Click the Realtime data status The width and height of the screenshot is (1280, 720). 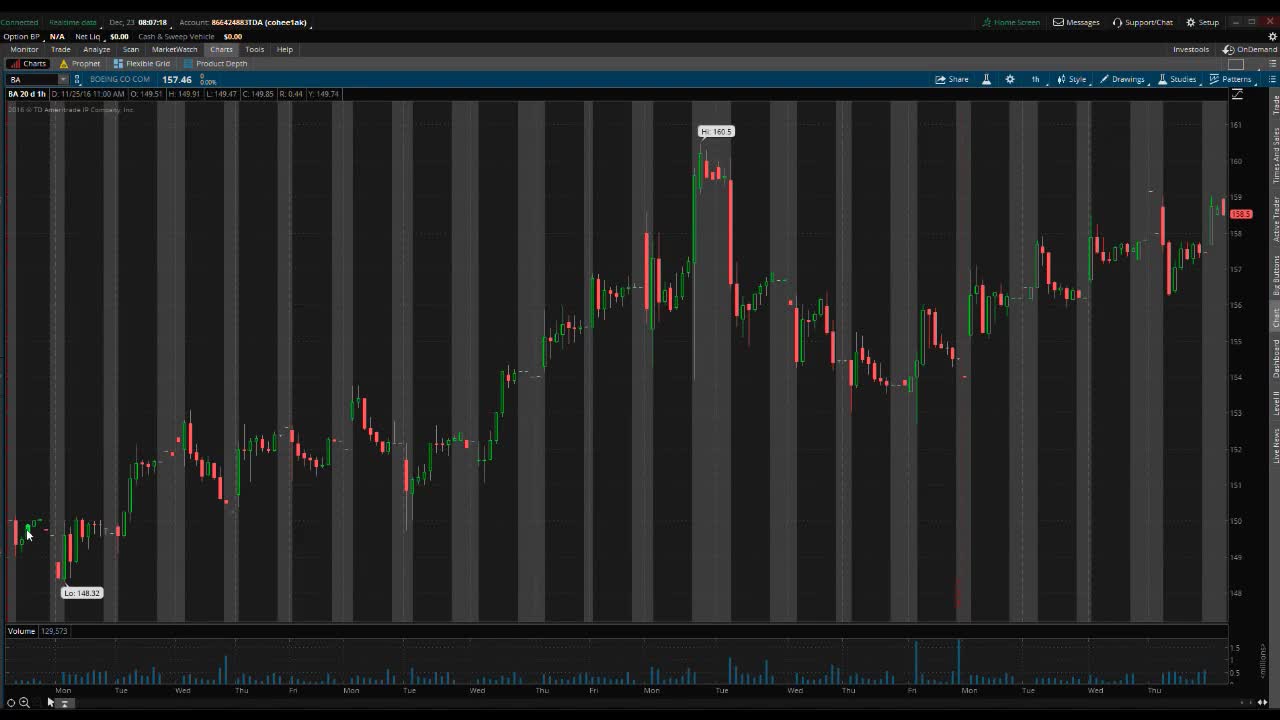(x=73, y=22)
